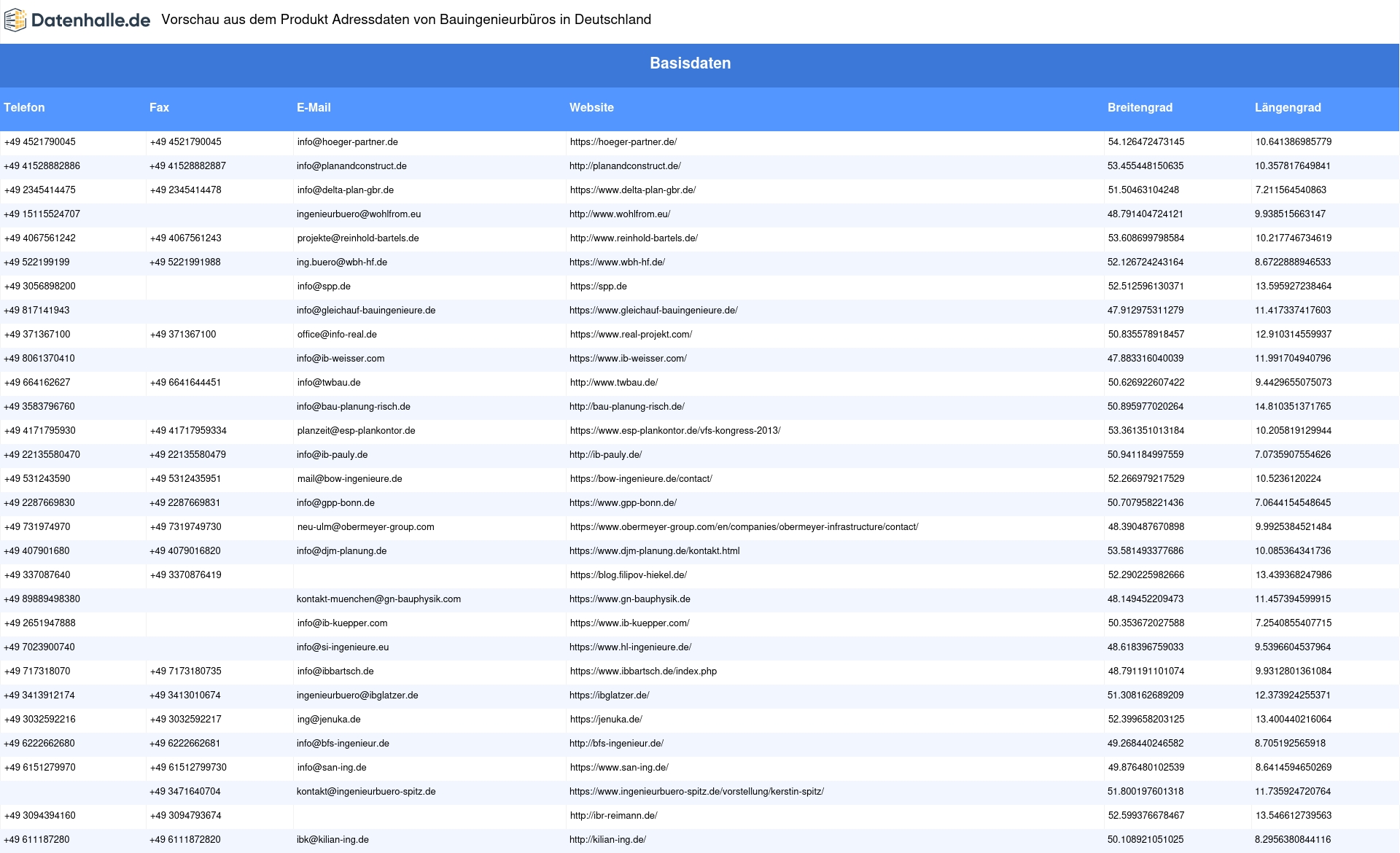Viewport: 1400px width, 853px height.
Task: Click website https://www.real-projekt.com/
Action: pyautogui.click(x=631, y=335)
